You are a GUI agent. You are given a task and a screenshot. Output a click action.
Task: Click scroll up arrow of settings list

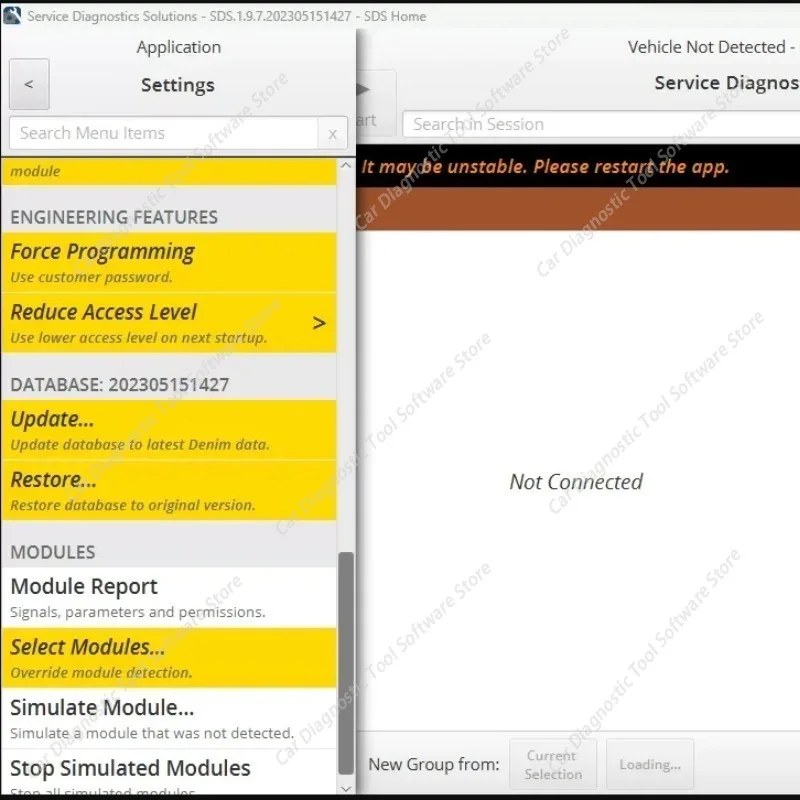coord(346,165)
